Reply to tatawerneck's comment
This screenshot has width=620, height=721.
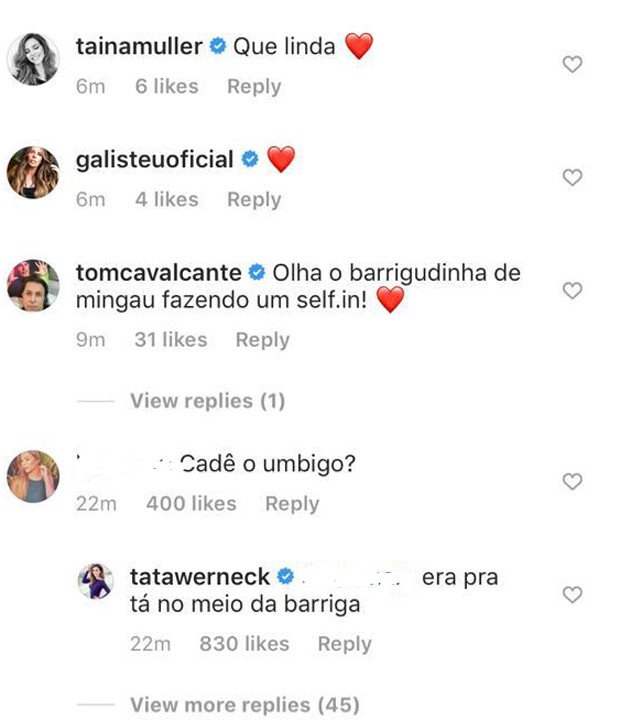tap(344, 645)
